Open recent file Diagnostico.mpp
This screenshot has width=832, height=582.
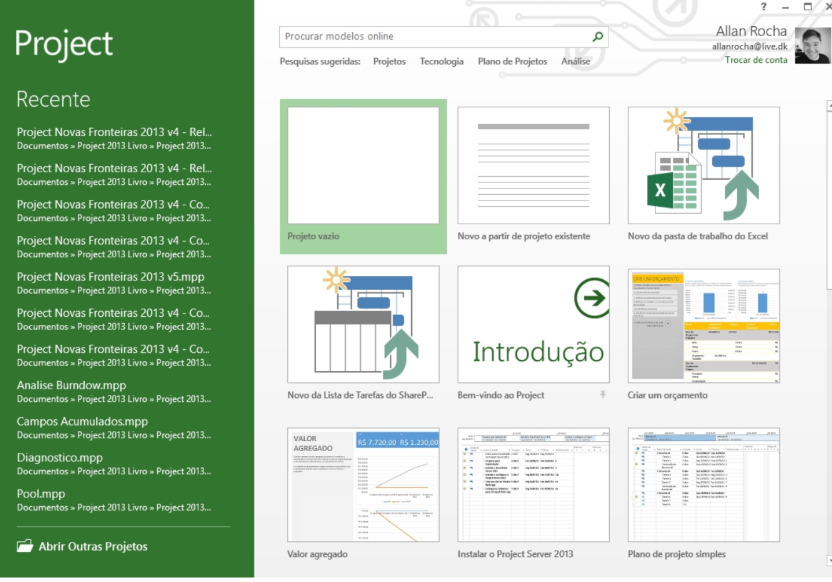59,458
